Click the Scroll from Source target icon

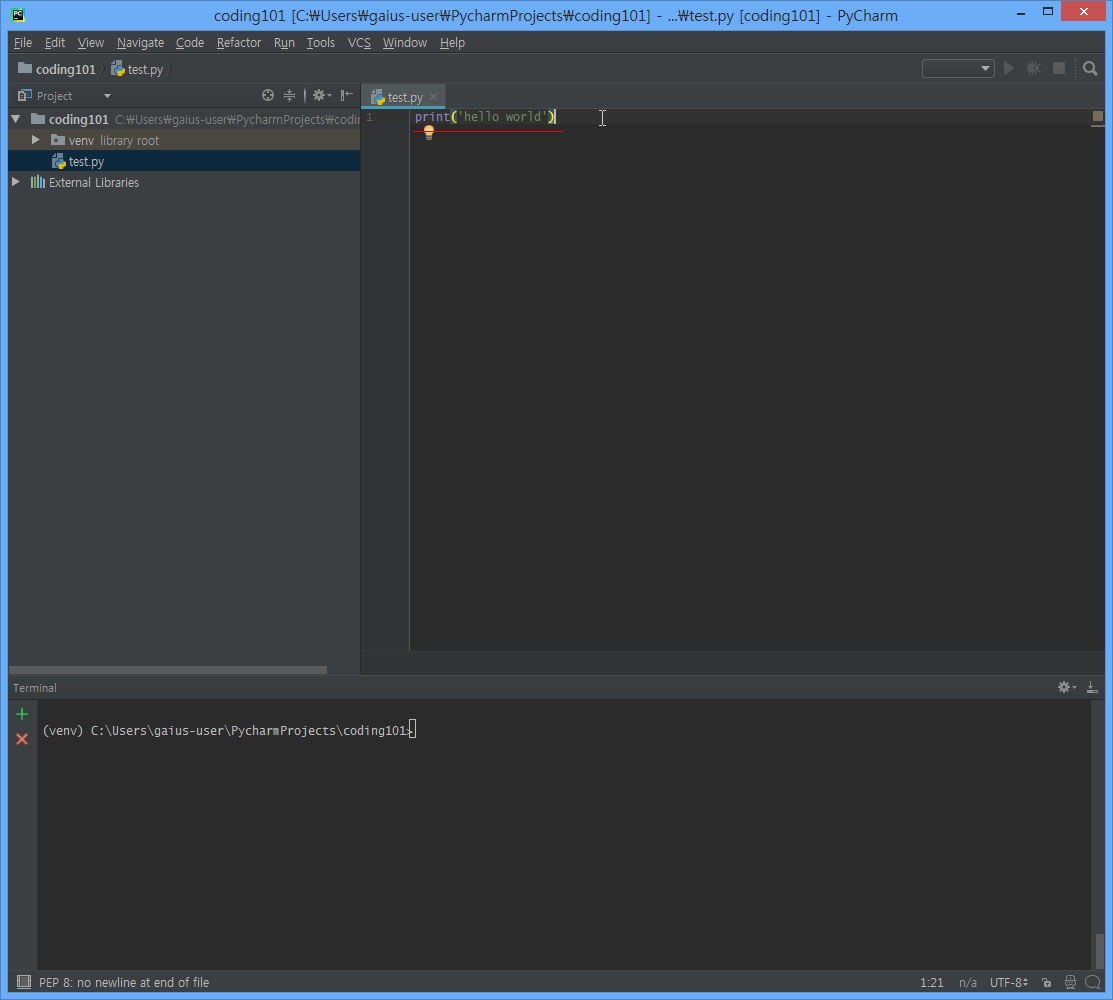[268, 95]
